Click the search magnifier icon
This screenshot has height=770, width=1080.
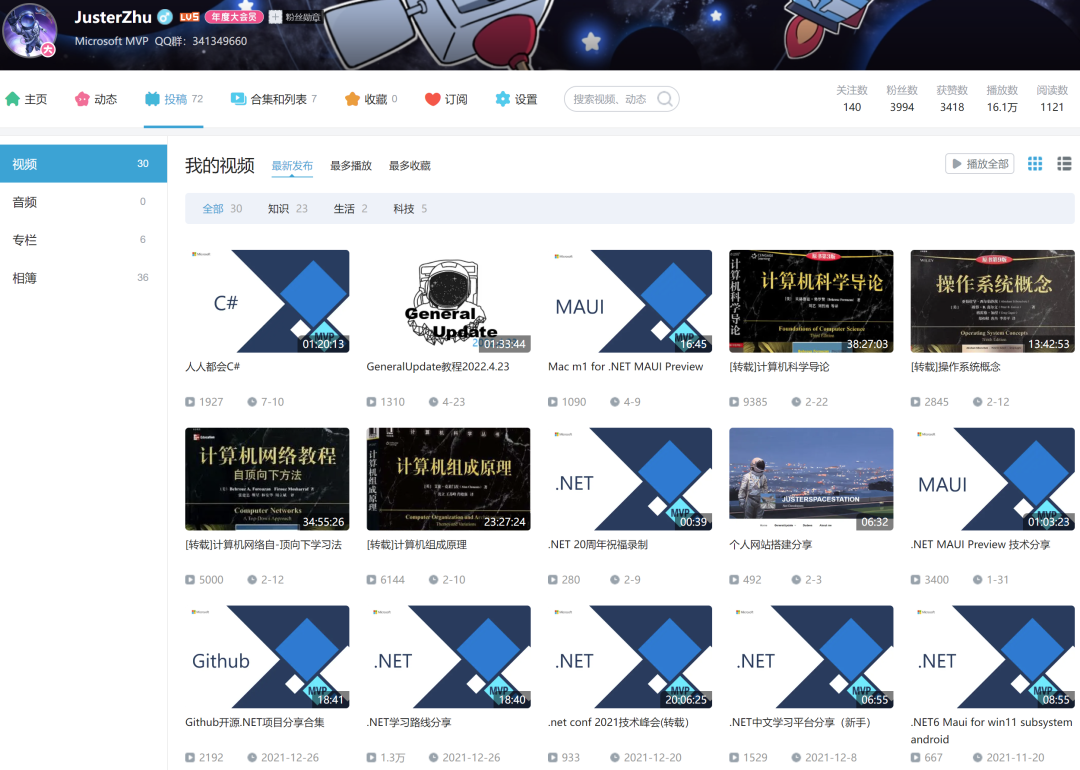pos(665,99)
